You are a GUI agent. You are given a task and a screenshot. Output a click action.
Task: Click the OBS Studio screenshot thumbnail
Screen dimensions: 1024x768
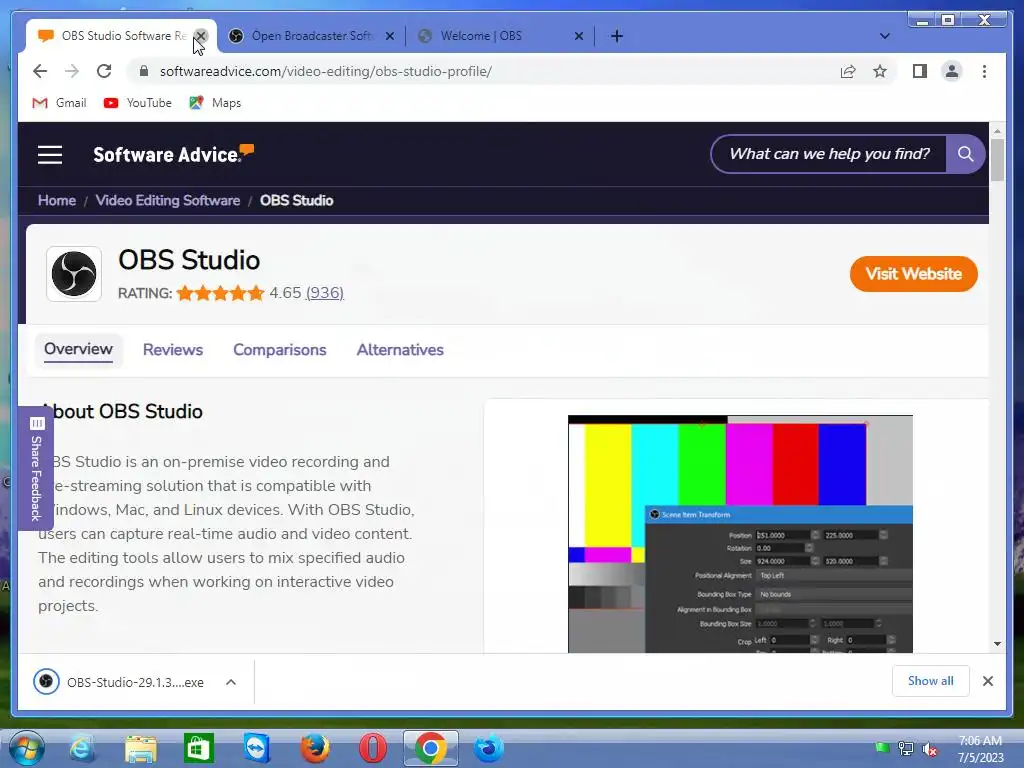(x=740, y=534)
